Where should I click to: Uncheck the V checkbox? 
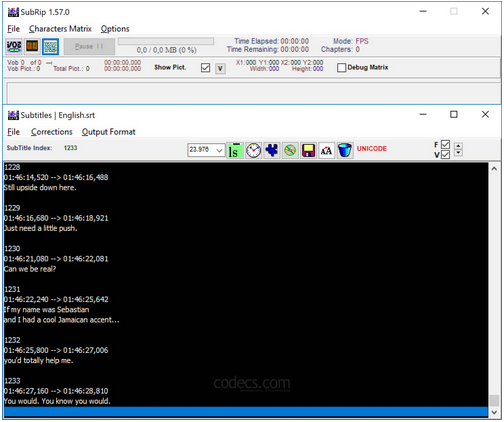pos(445,155)
